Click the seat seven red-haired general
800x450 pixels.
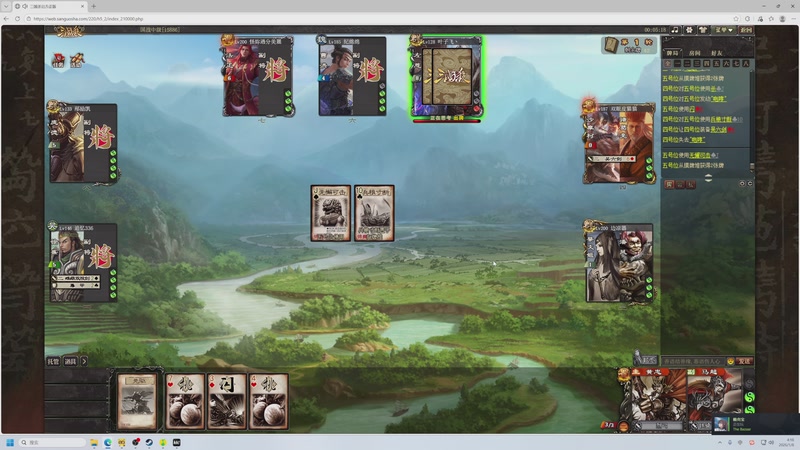pos(258,76)
